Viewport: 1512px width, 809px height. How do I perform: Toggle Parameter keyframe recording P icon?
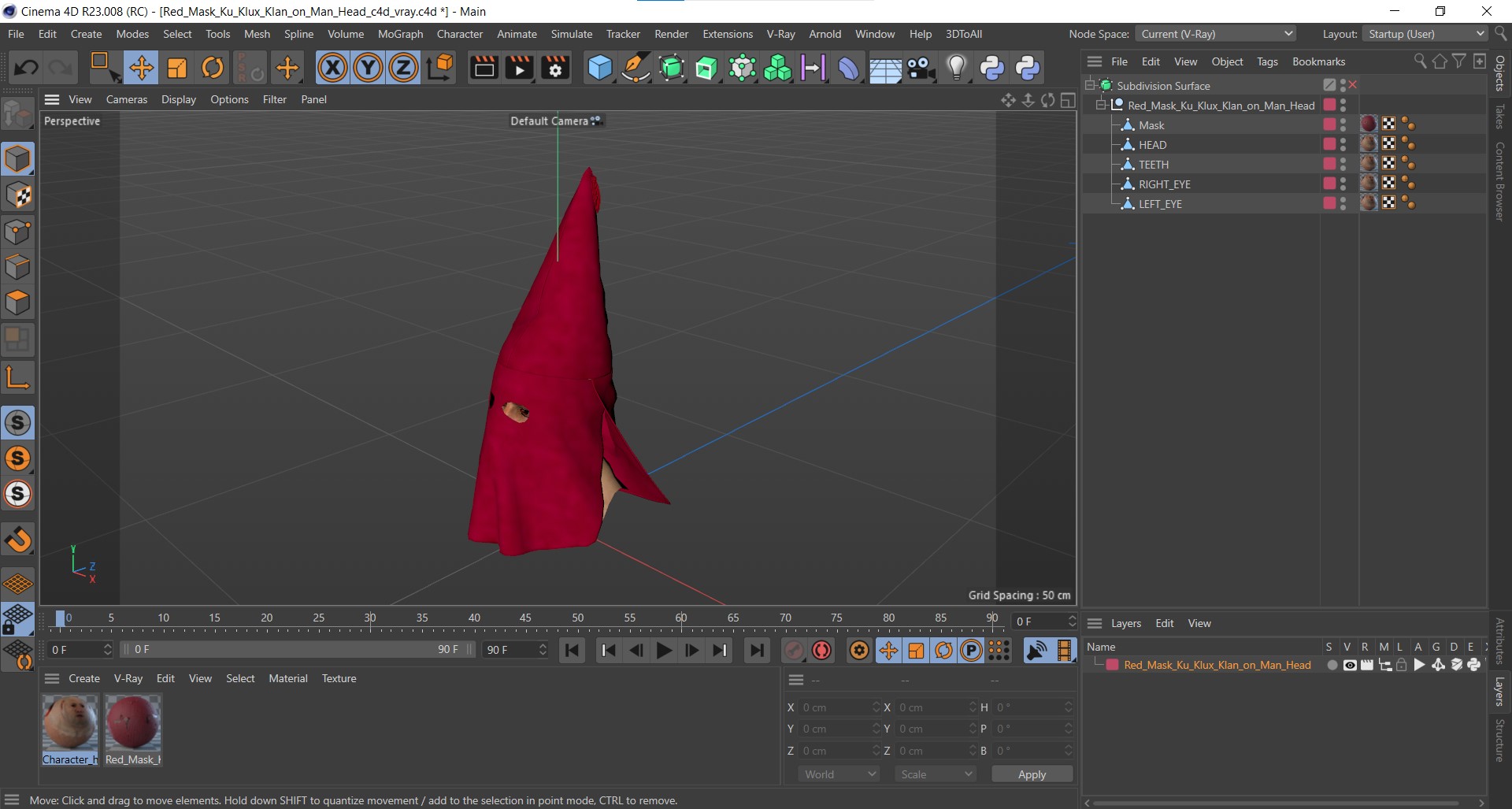click(x=972, y=650)
